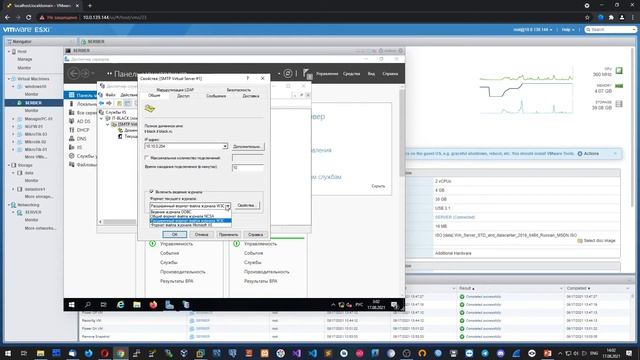Open the browser extensions puzzle icon
The height and width of the screenshot is (360, 640).
click(611, 18)
